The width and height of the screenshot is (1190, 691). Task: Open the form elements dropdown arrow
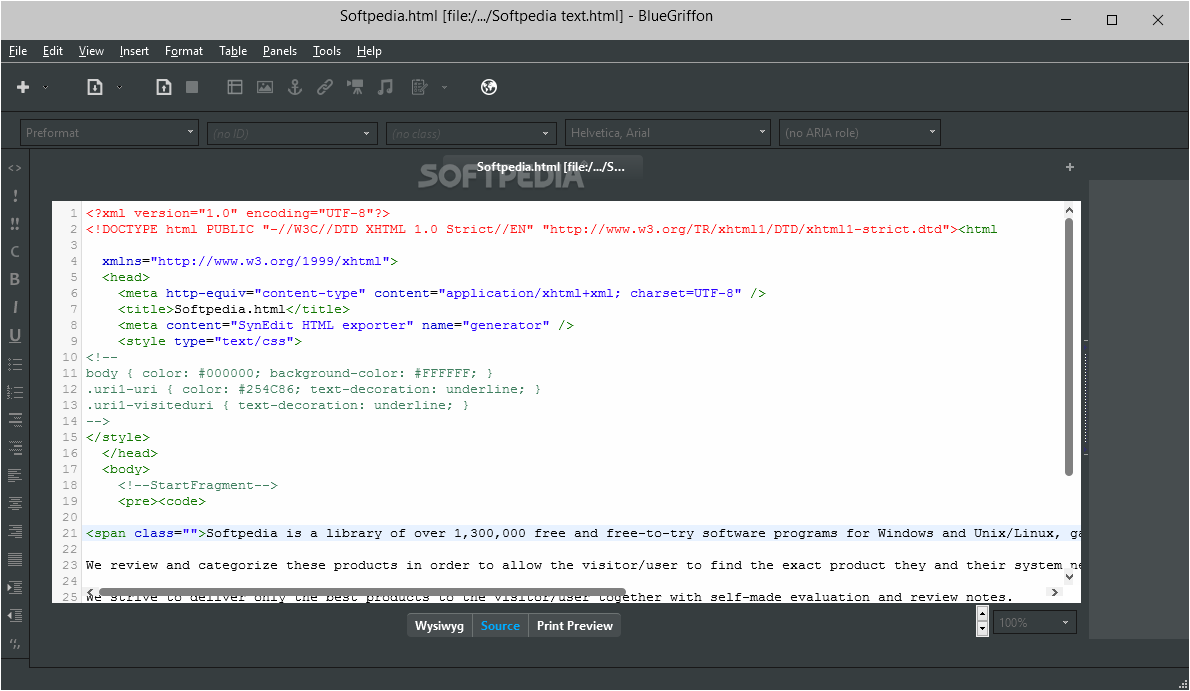point(445,87)
